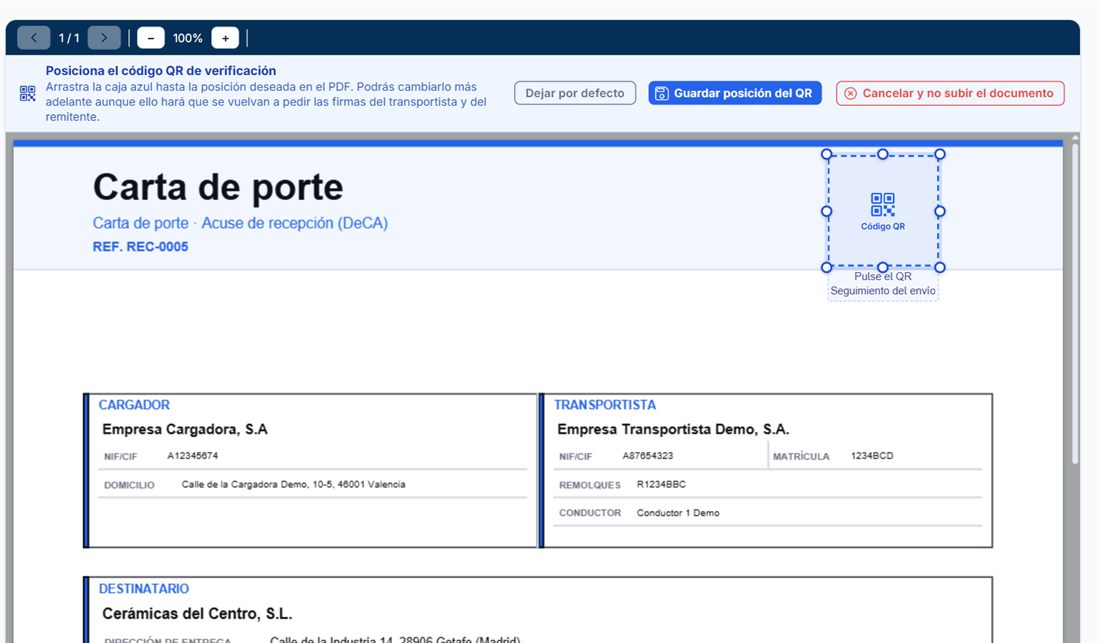1100x643 pixels.
Task: Click the 'CONDUCTOR' field label
Action: [590, 513]
